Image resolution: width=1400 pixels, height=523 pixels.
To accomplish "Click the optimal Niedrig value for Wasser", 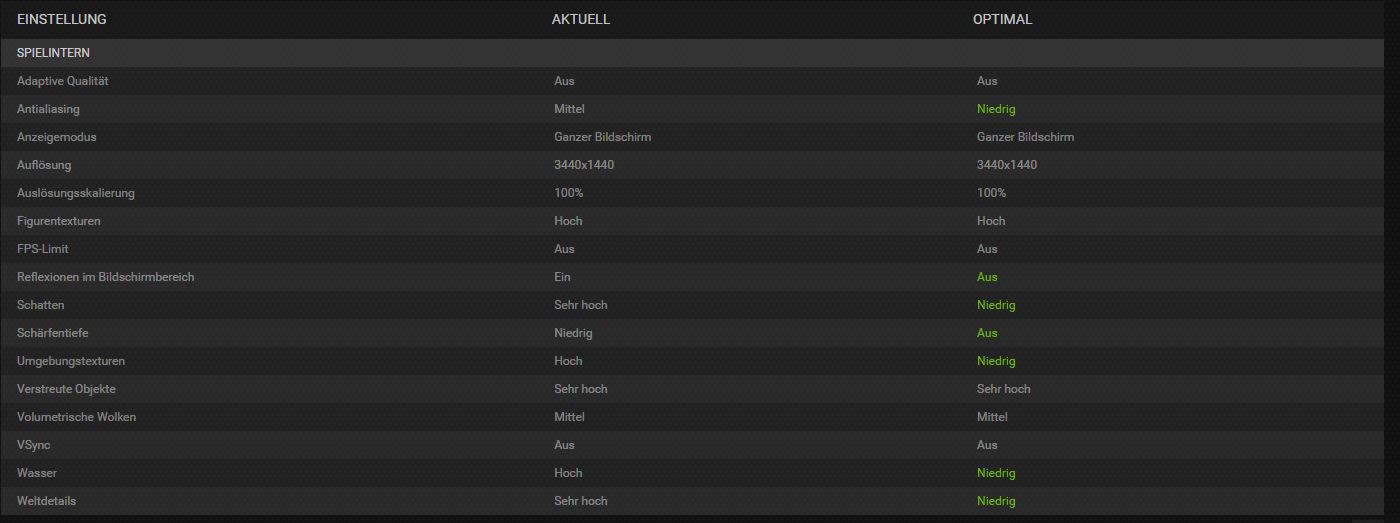I will click(996, 473).
